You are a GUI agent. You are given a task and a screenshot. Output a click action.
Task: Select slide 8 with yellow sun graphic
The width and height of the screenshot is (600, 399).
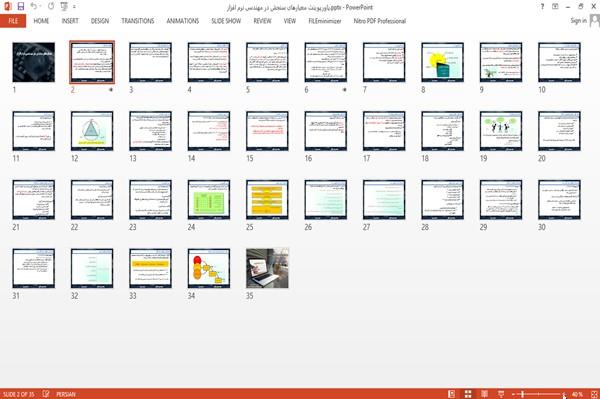[442, 62]
